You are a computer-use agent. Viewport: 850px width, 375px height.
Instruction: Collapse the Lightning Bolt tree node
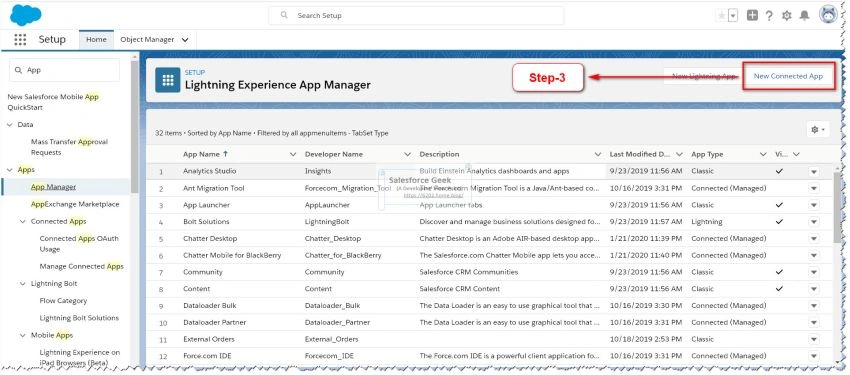click(23, 283)
